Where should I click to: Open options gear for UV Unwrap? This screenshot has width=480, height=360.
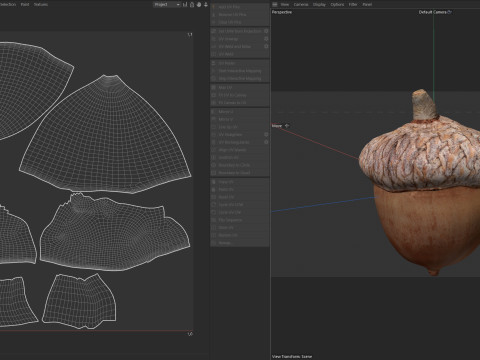click(266, 39)
